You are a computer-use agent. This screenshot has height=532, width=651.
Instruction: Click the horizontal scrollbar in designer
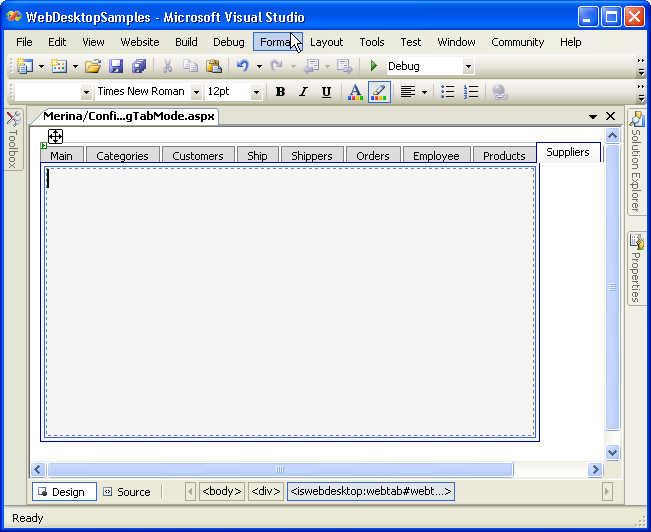280,469
